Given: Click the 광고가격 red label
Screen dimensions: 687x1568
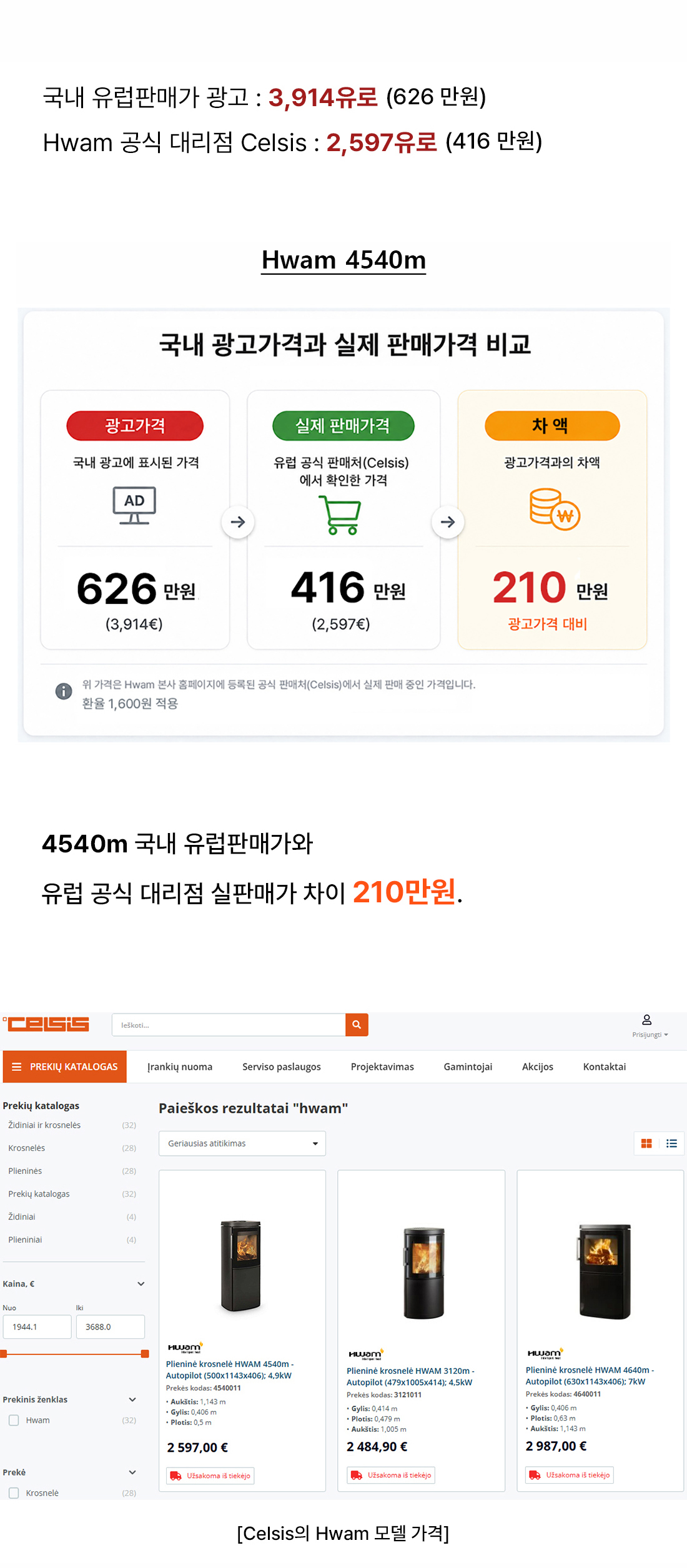Looking at the screenshot, I should click(x=135, y=426).
